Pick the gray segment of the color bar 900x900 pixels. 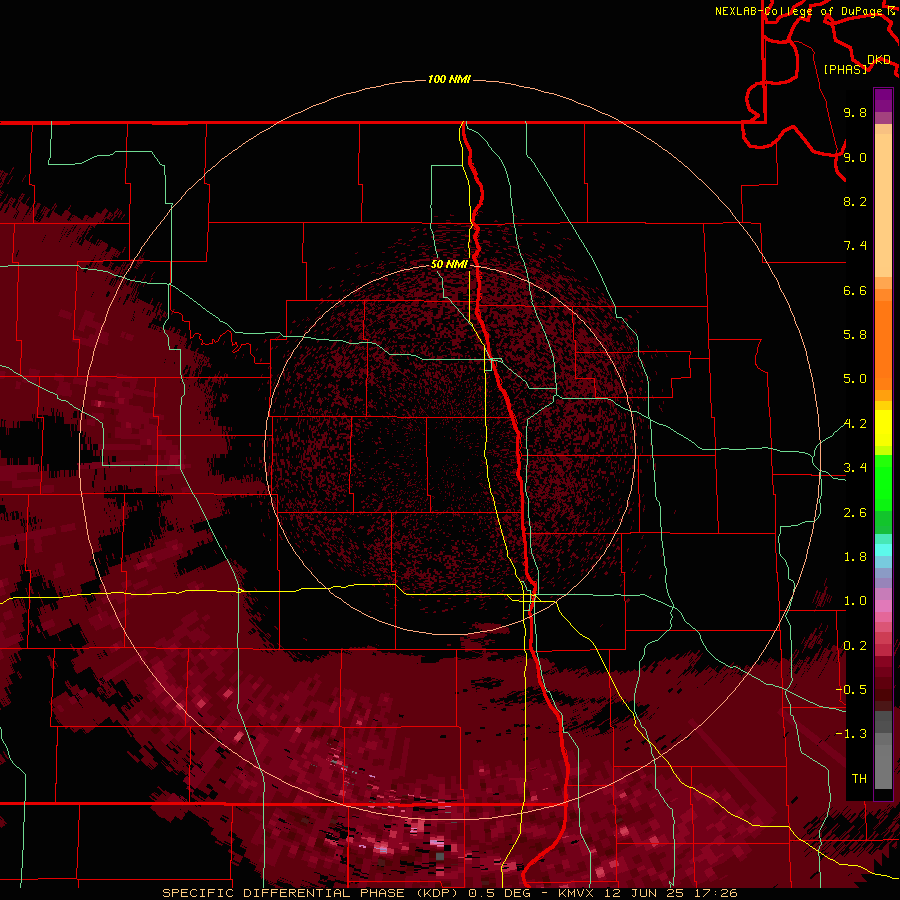click(x=883, y=761)
